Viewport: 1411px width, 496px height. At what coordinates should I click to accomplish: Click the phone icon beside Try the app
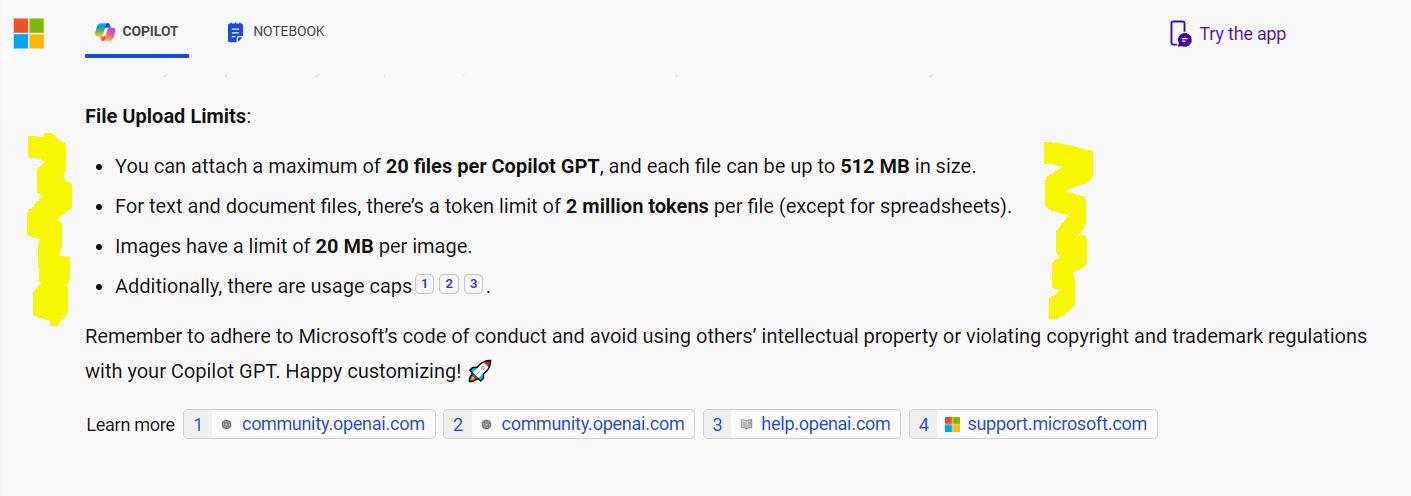(1180, 34)
